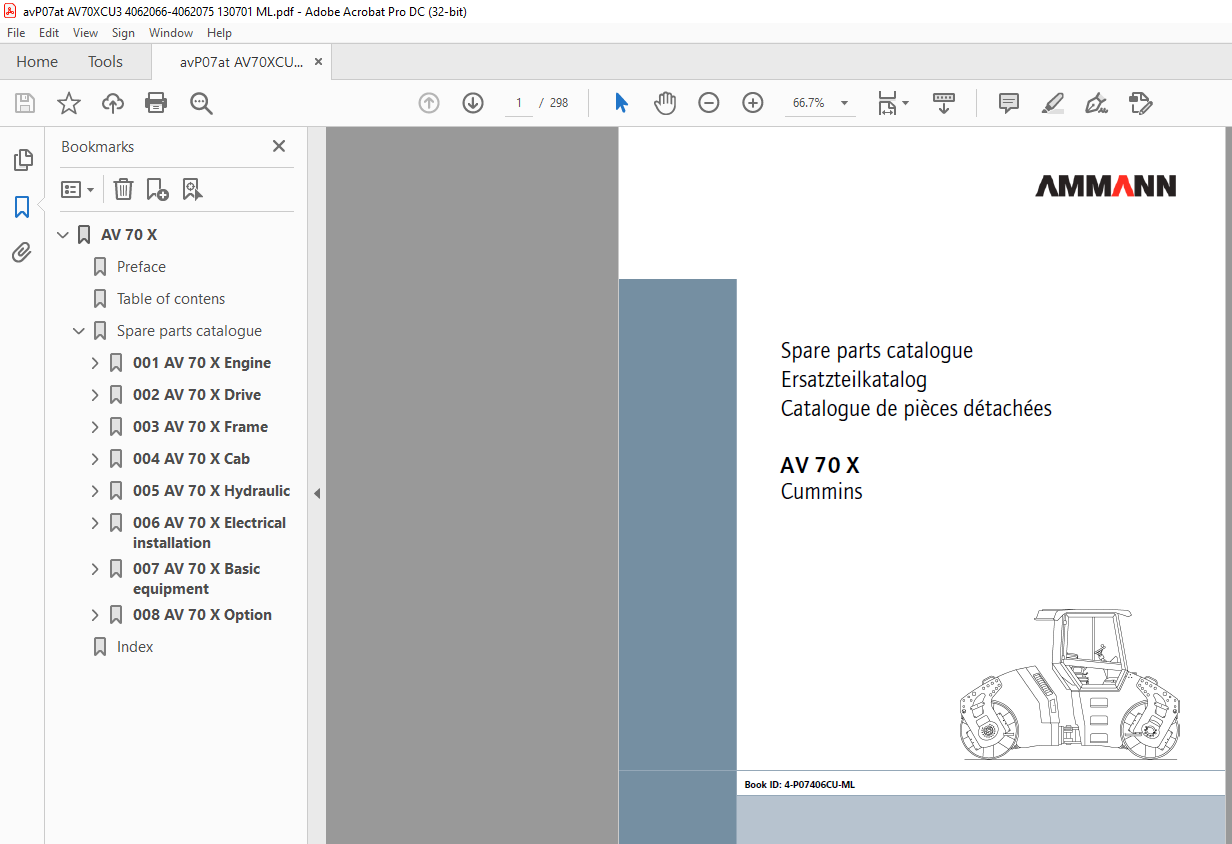Open the Edit menu
Viewport: 1232px width, 844px height.
[49, 33]
